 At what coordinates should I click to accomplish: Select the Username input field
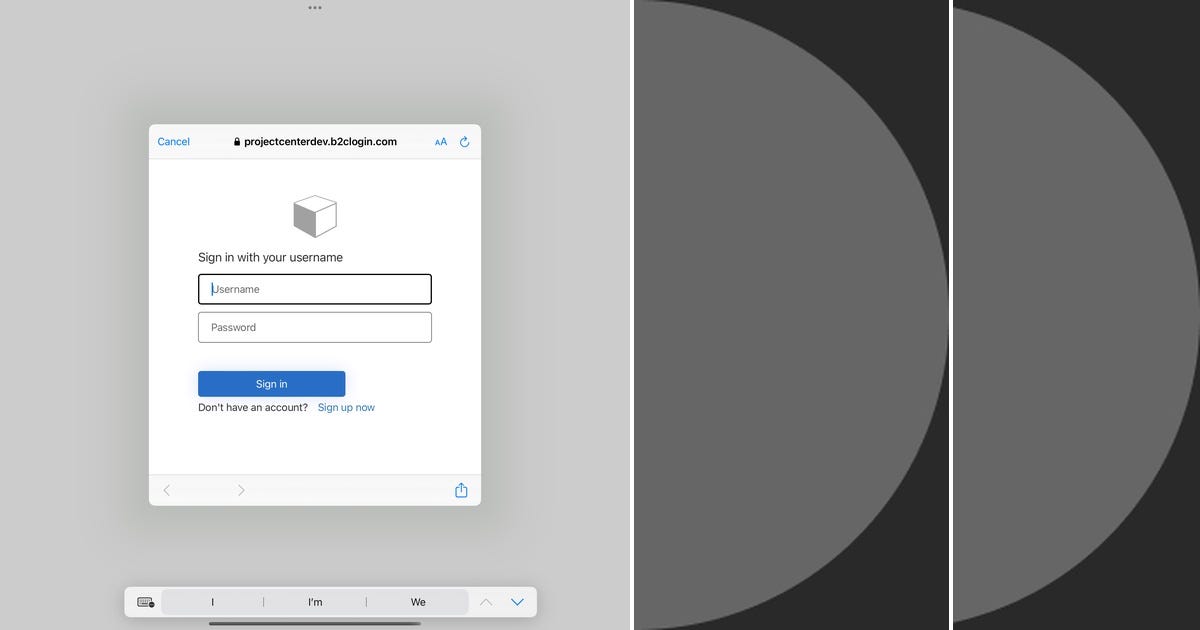(315, 289)
